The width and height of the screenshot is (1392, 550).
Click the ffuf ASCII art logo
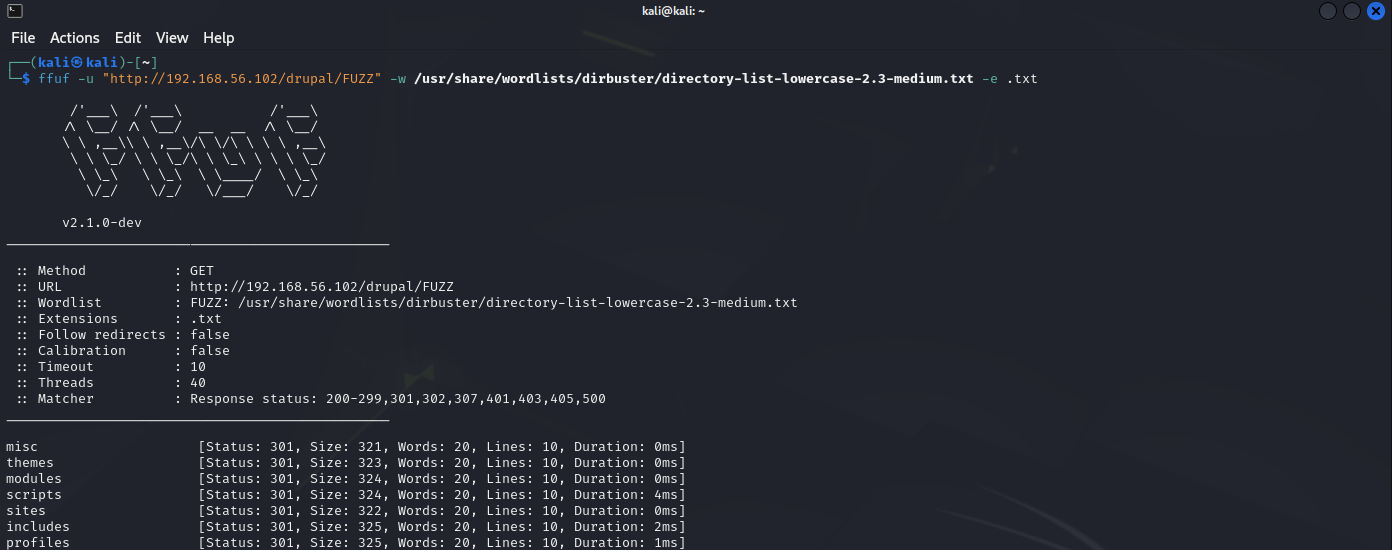(x=195, y=151)
